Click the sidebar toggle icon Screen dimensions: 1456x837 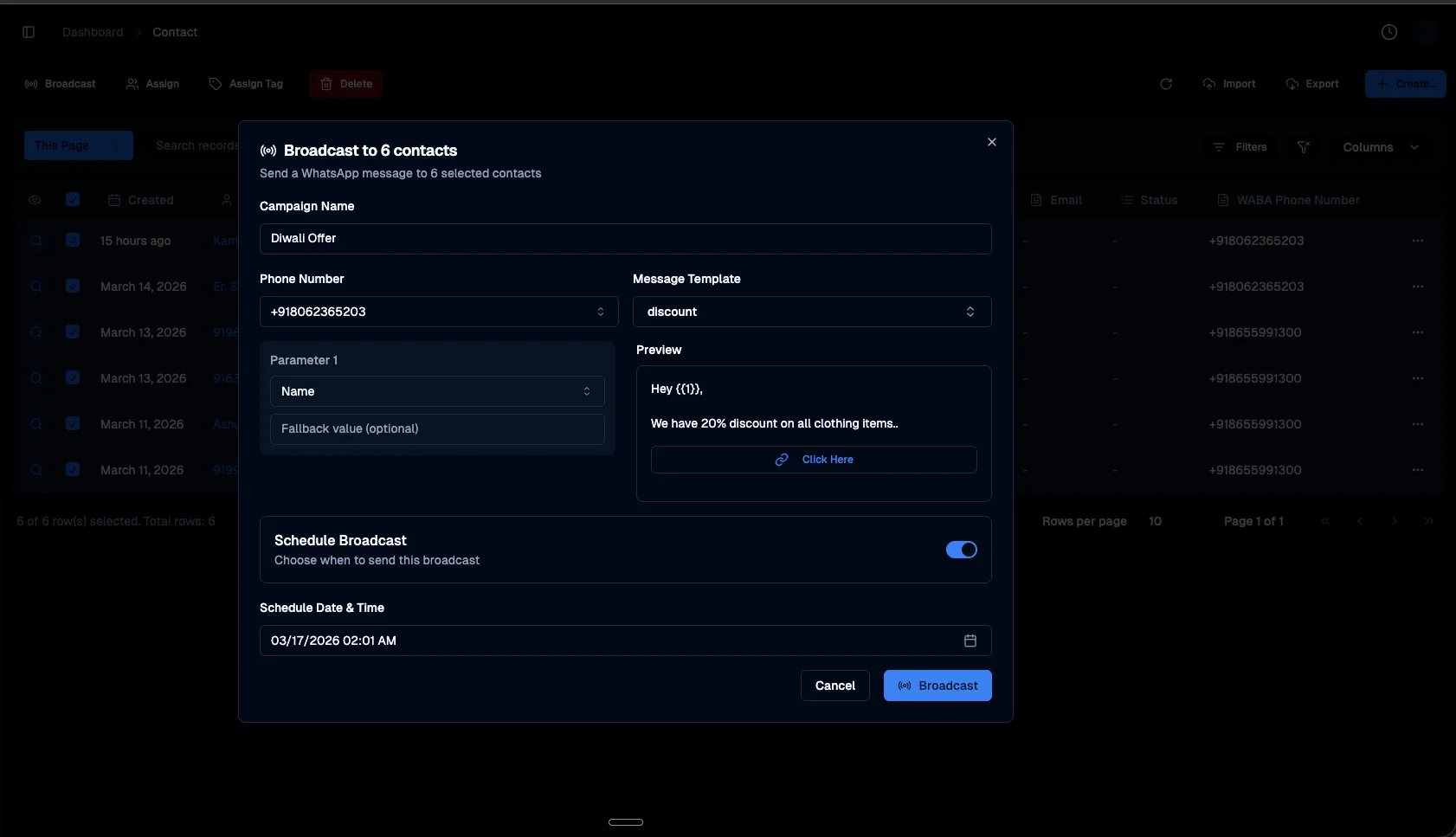29,32
